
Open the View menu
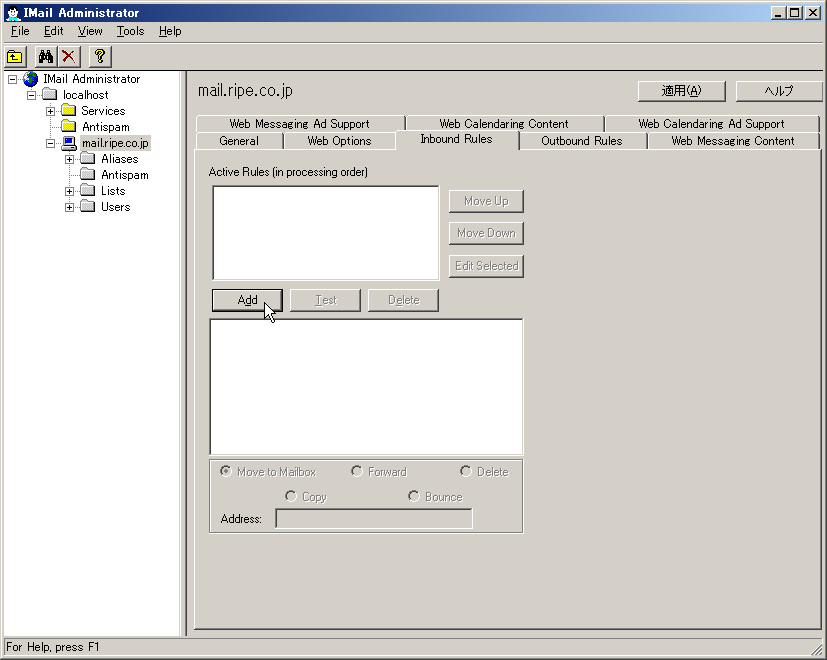click(x=90, y=31)
